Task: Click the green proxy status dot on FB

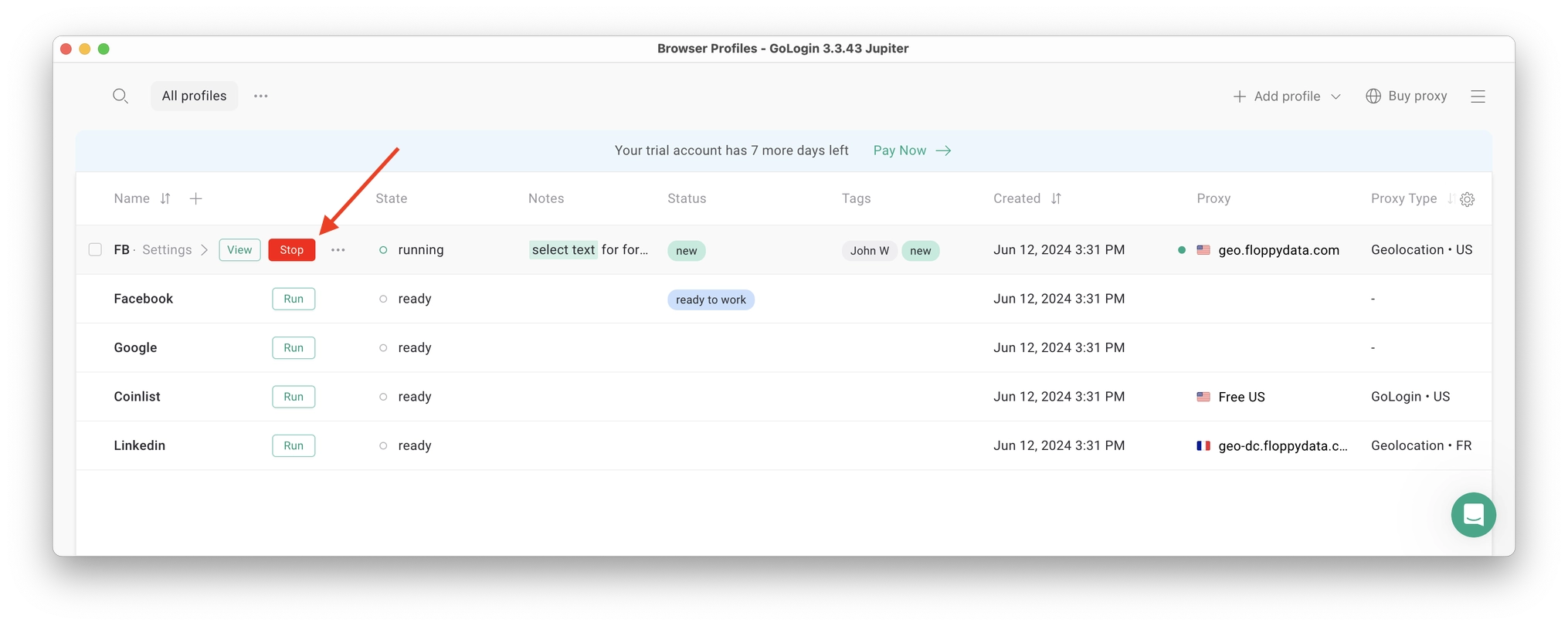Action: (x=1182, y=250)
